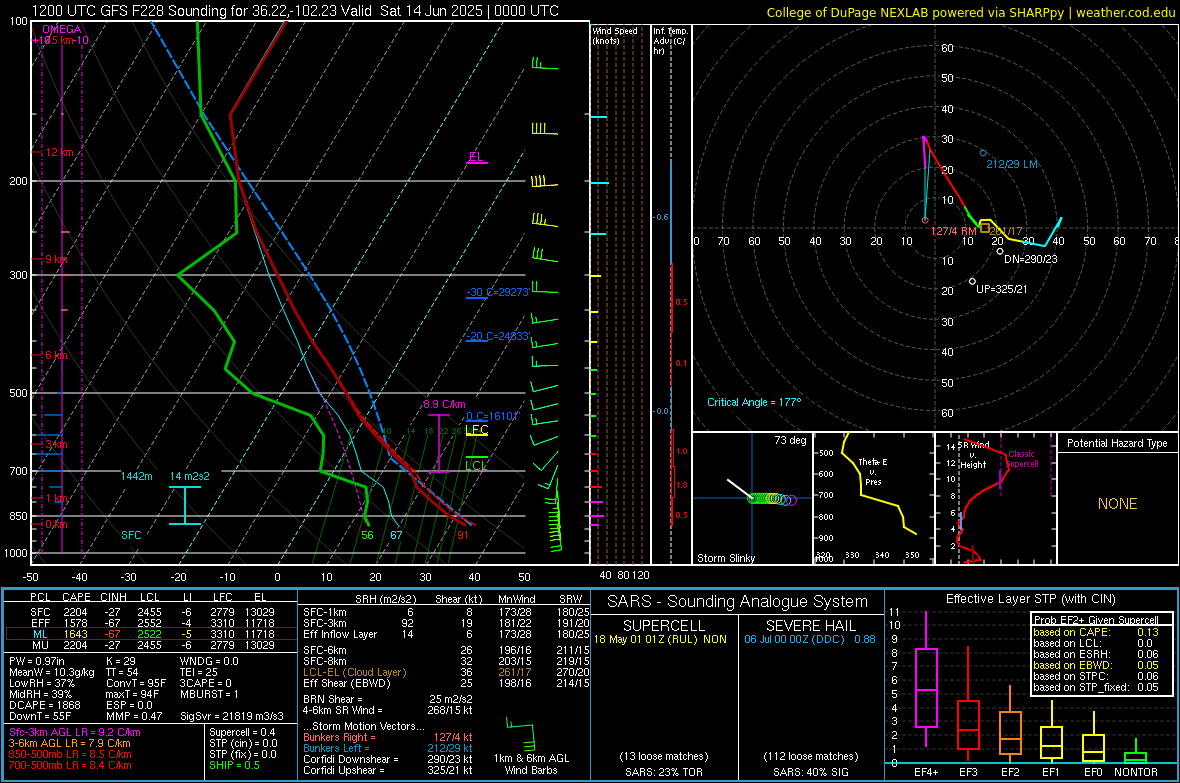Click the 1km & 6km AGL wind barbs icon
Screen dimensions: 1180x783
click(519, 736)
